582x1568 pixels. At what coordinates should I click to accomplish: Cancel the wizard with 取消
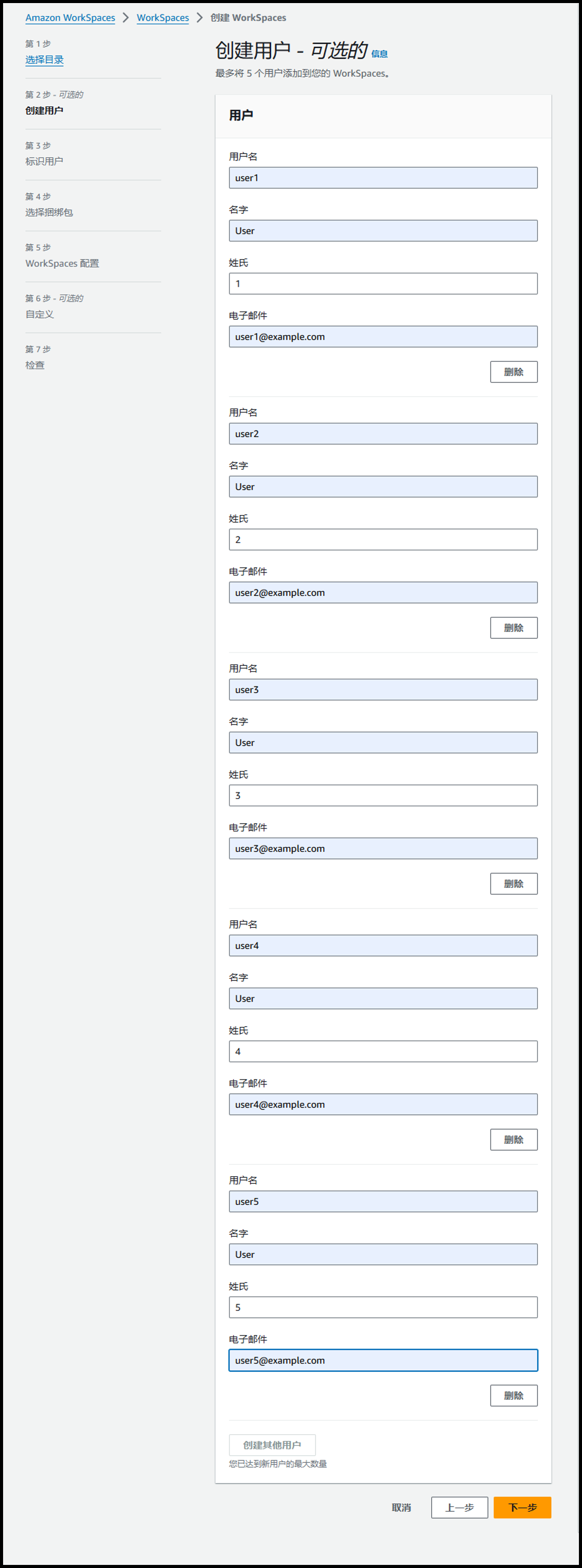tap(401, 1508)
